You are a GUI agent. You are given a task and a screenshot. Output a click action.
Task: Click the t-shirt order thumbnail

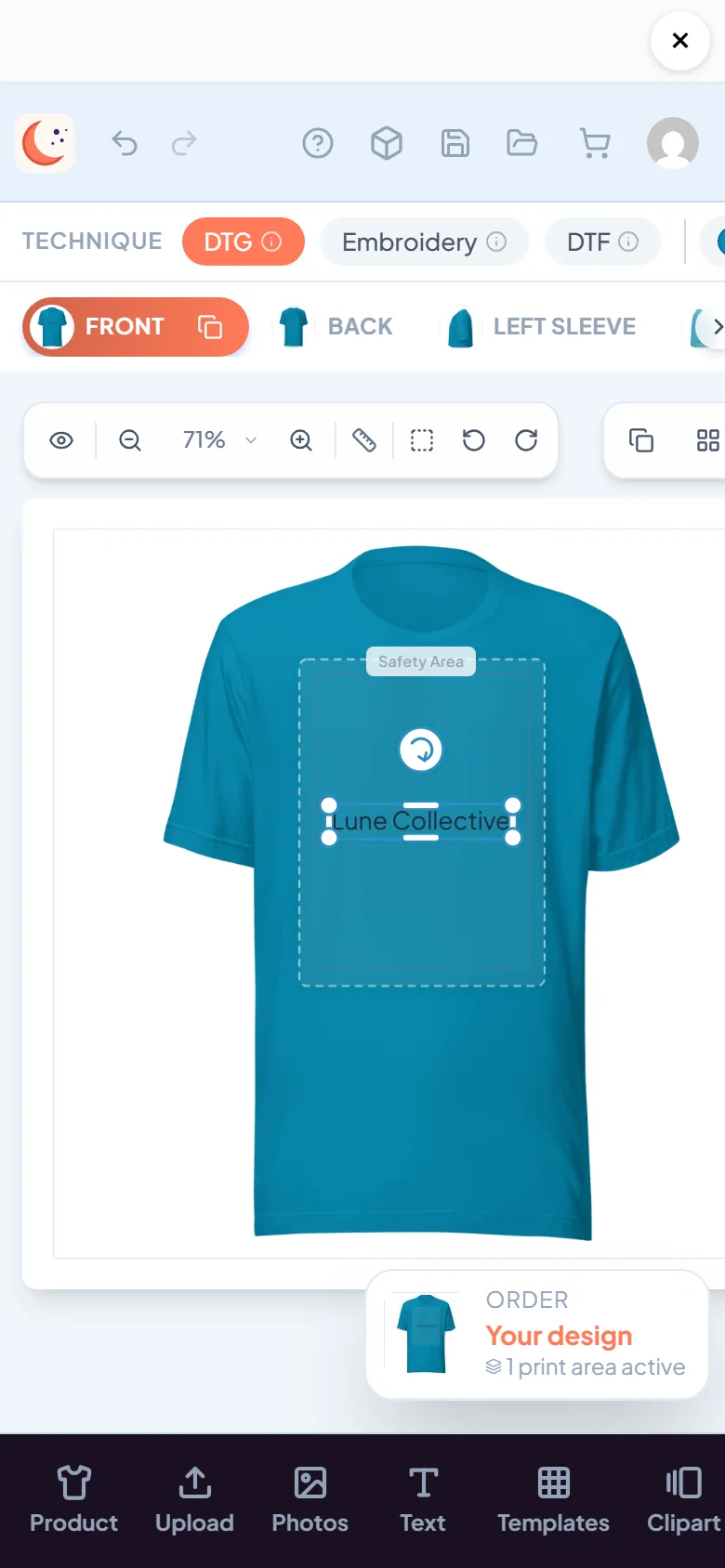[426, 1334]
